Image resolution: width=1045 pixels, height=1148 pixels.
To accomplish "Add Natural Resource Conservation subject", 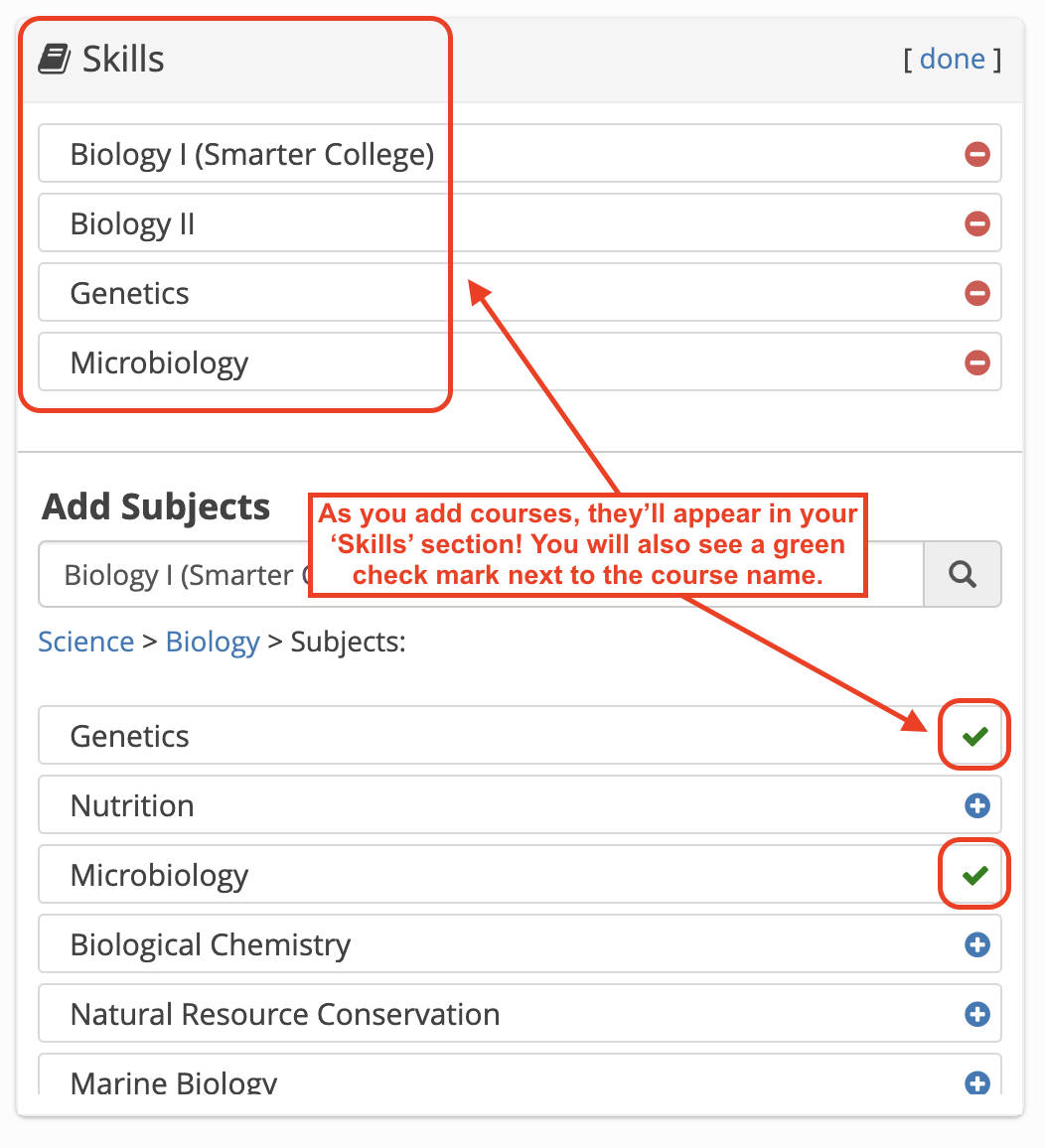I will pos(976,1014).
